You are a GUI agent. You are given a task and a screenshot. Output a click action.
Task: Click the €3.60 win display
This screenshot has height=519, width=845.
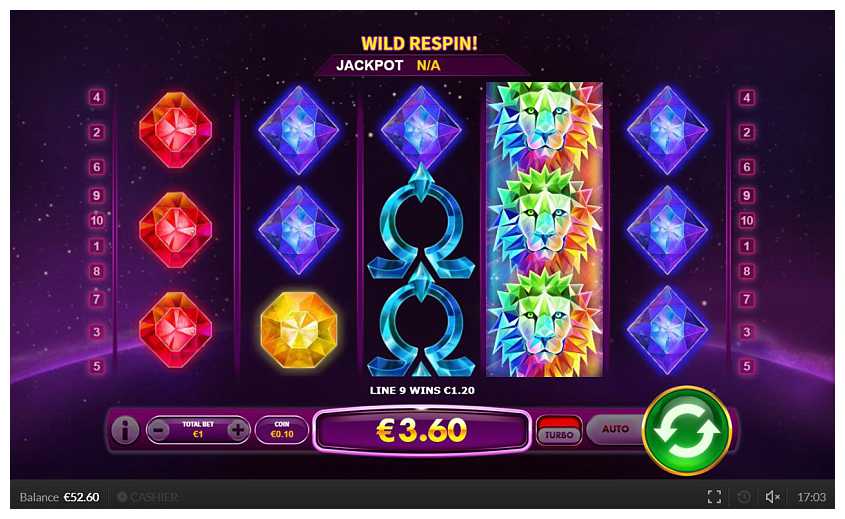422,430
